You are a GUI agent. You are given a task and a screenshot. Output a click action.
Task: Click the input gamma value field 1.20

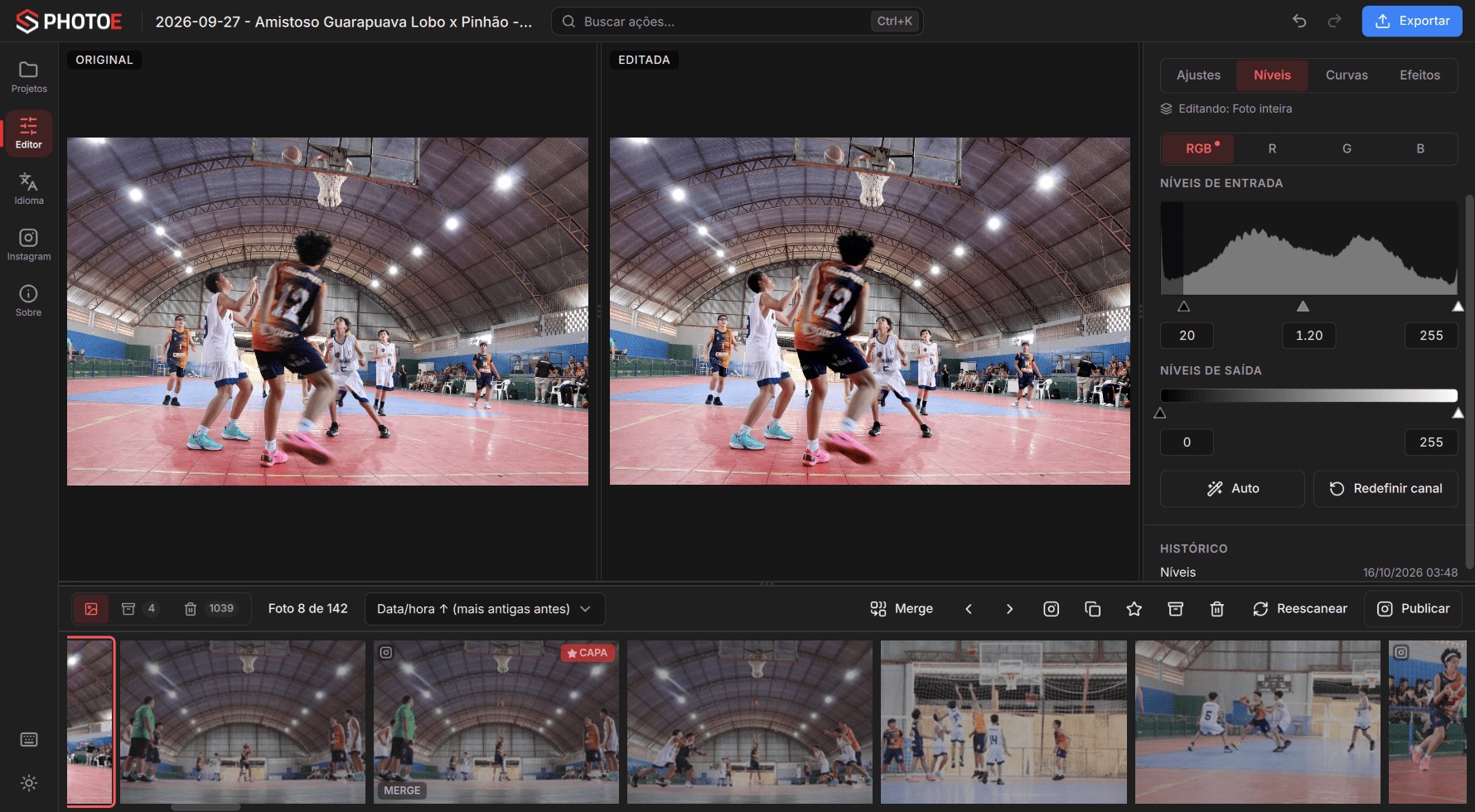click(1308, 336)
